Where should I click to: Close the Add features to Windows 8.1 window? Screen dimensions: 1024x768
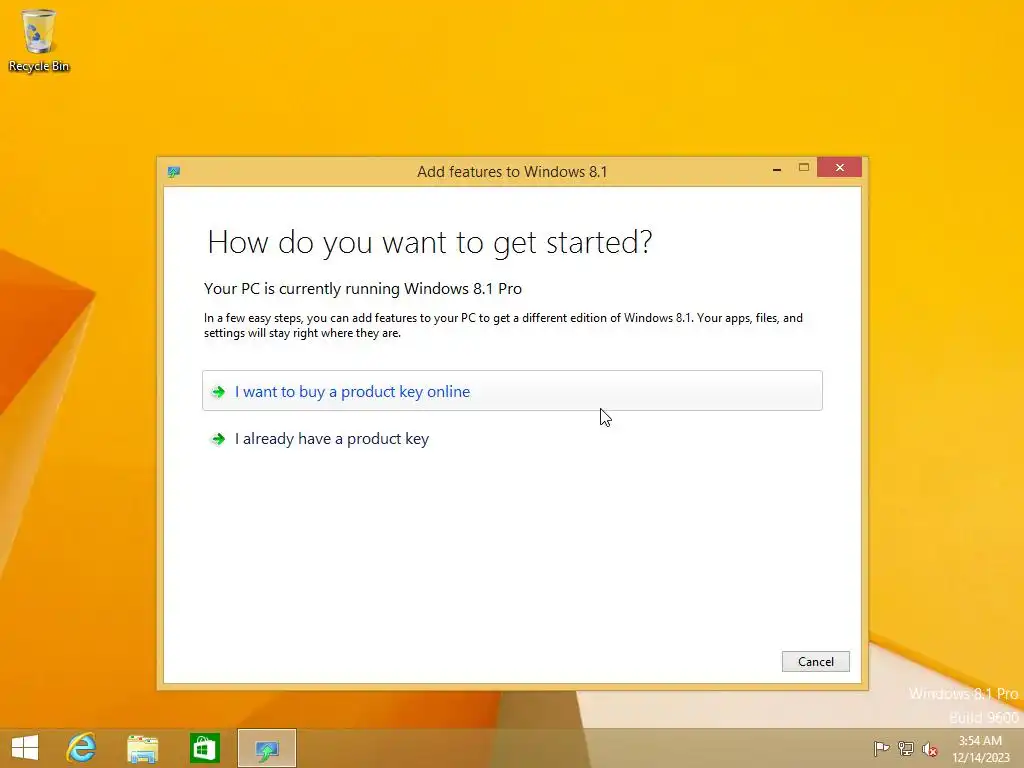pyautogui.click(x=839, y=168)
